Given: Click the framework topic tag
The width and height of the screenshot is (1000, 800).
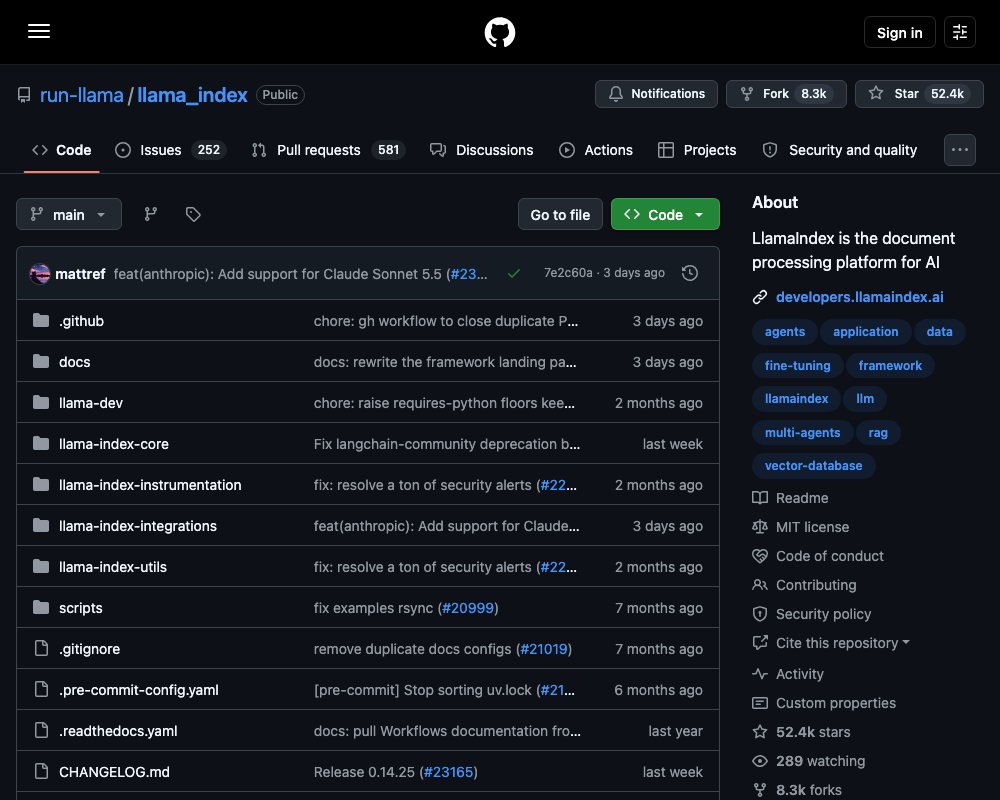Looking at the screenshot, I should coord(890,366).
